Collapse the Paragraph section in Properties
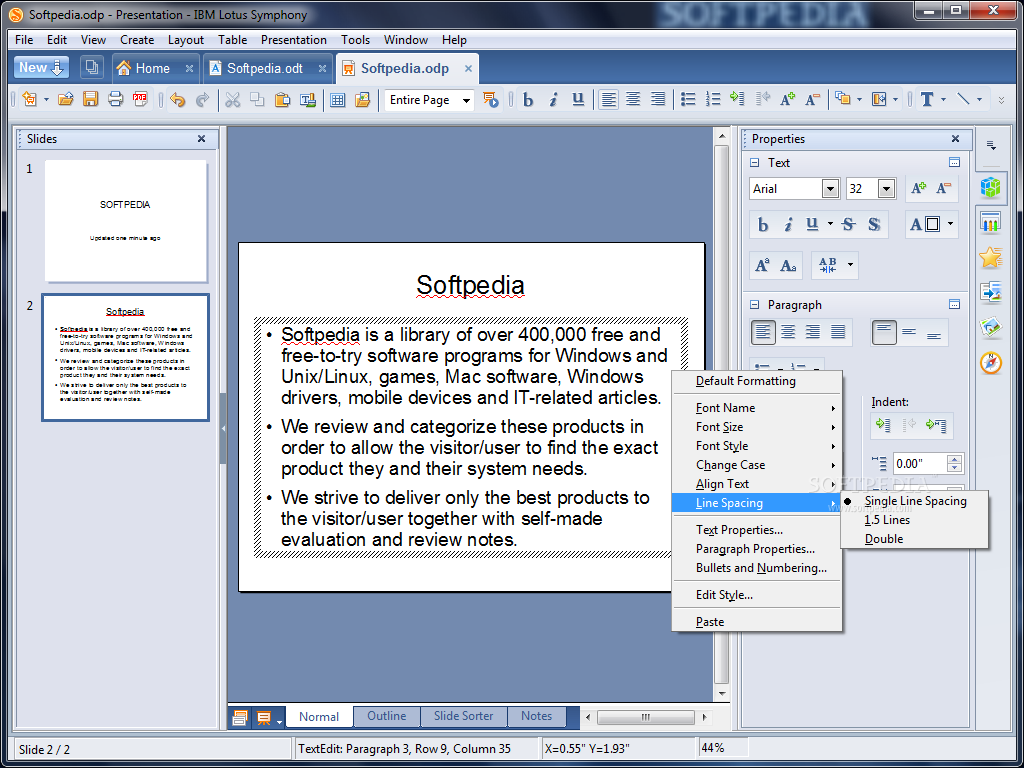Viewport: 1024px width, 768px height. 755,305
